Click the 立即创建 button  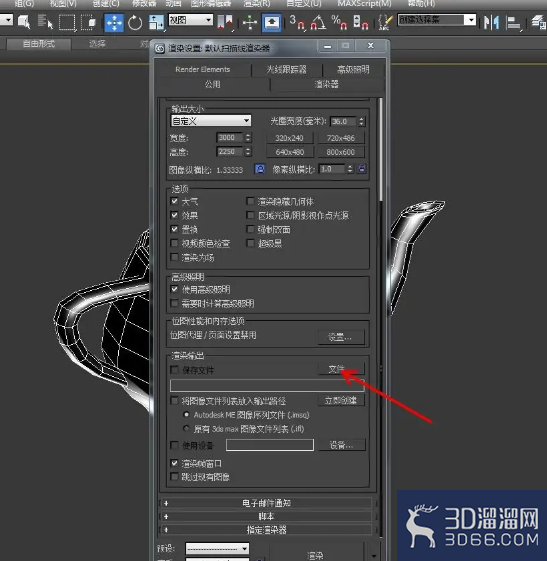[x=341, y=400]
